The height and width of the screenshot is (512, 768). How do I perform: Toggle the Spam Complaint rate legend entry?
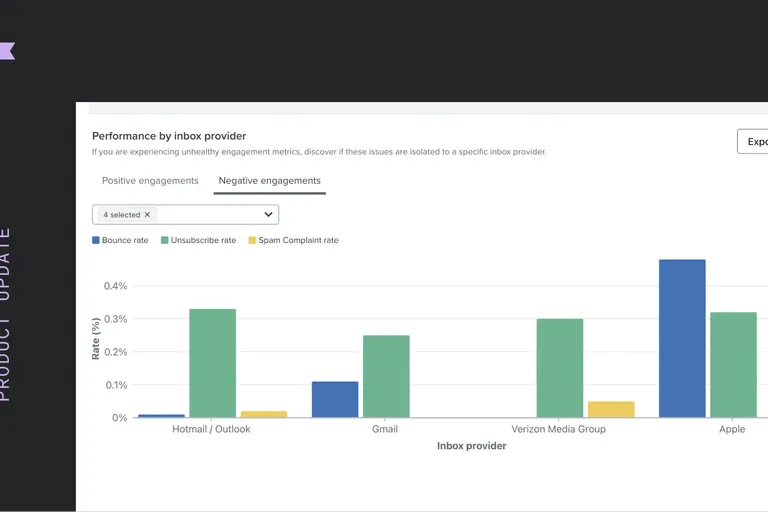pos(293,240)
